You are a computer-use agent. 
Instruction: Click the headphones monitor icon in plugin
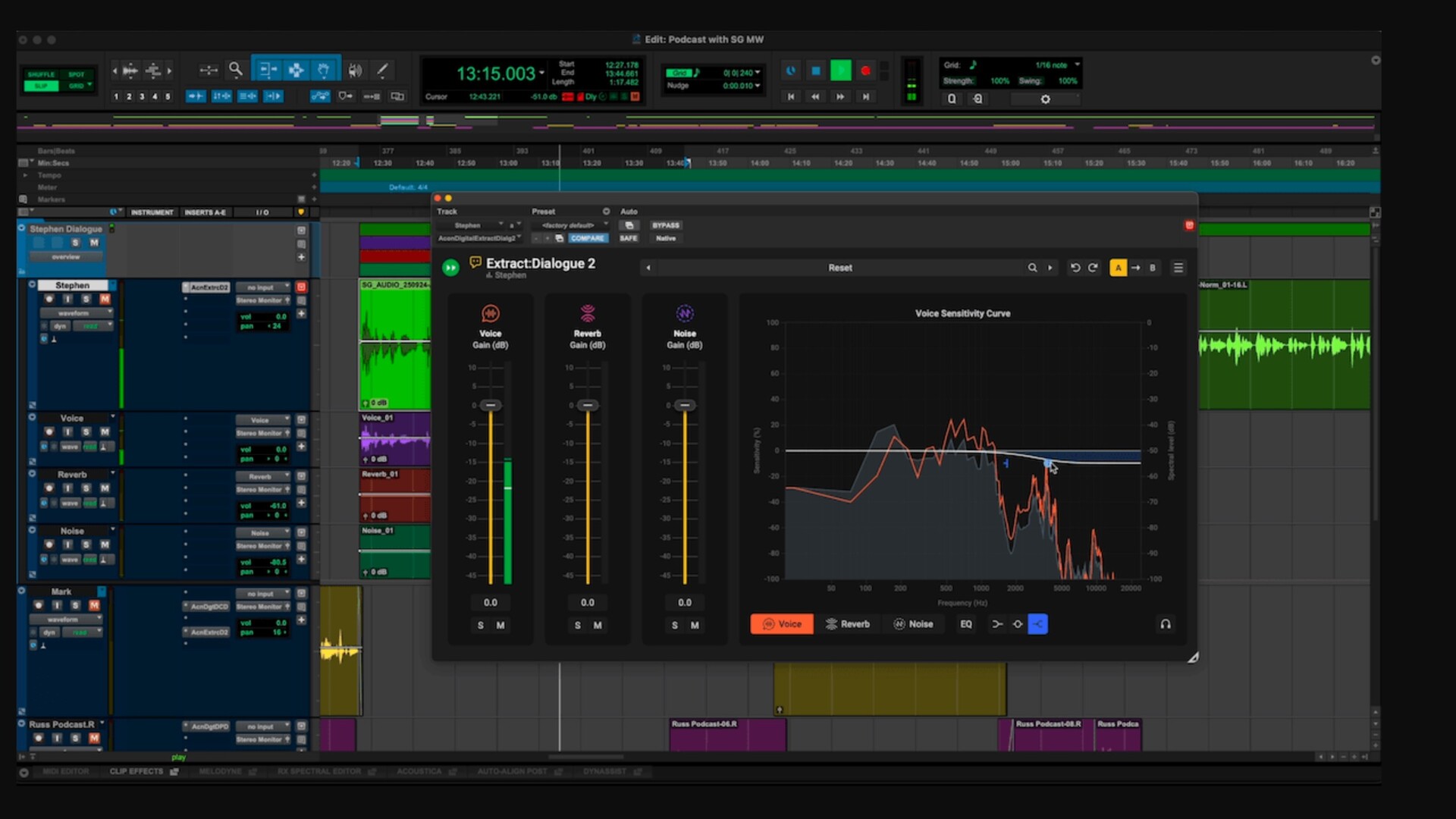[1166, 624]
